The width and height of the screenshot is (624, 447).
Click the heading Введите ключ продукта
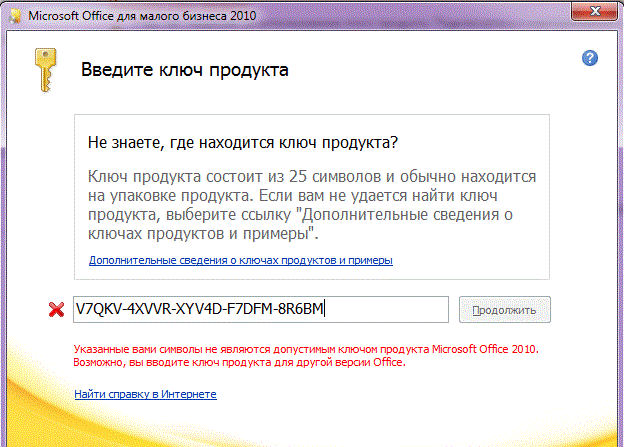coord(185,70)
